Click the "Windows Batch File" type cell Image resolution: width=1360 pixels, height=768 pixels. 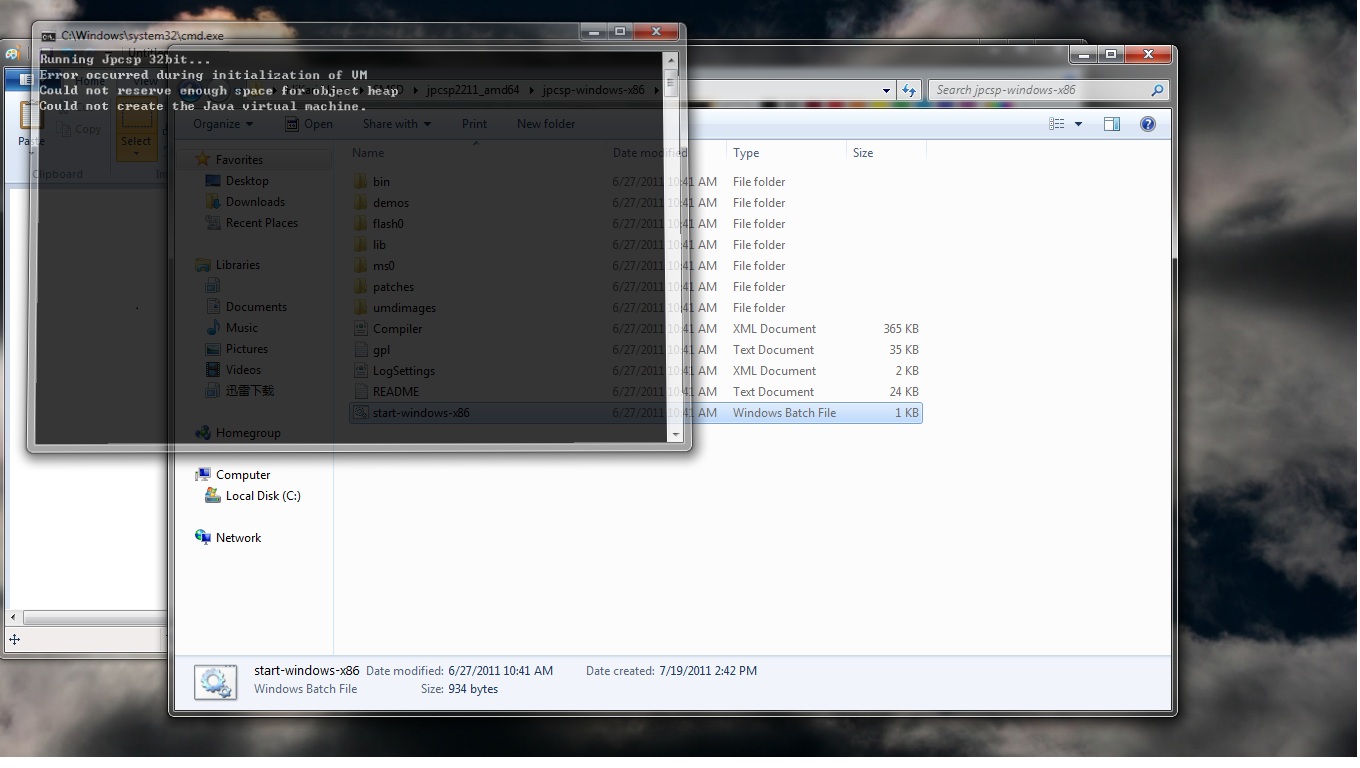coord(784,413)
